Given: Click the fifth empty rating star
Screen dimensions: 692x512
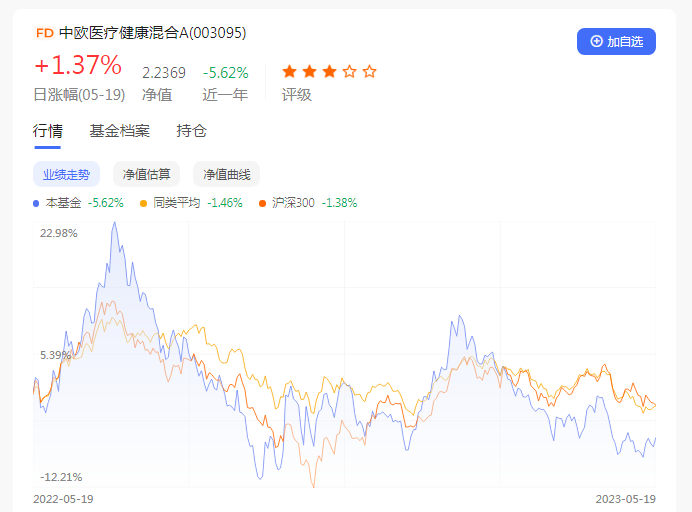Looking at the screenshot, I should tap(370, 71).
